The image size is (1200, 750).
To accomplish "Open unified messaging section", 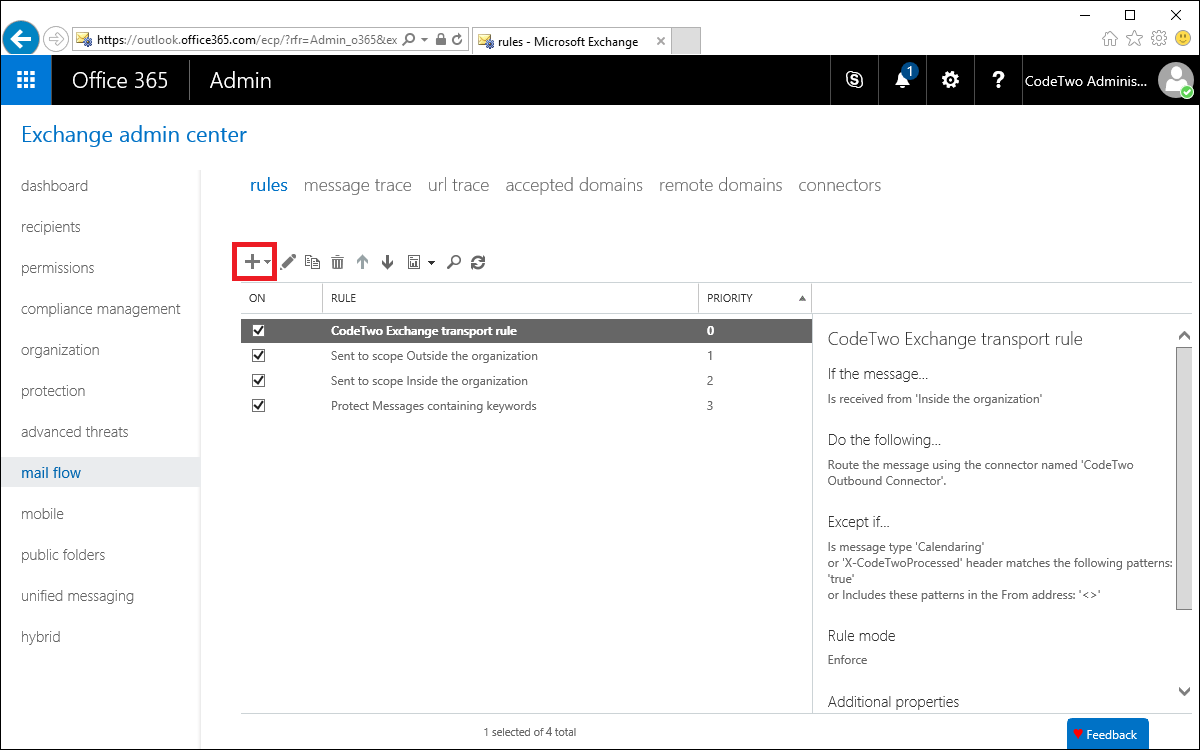I will [x=77, y=596].
